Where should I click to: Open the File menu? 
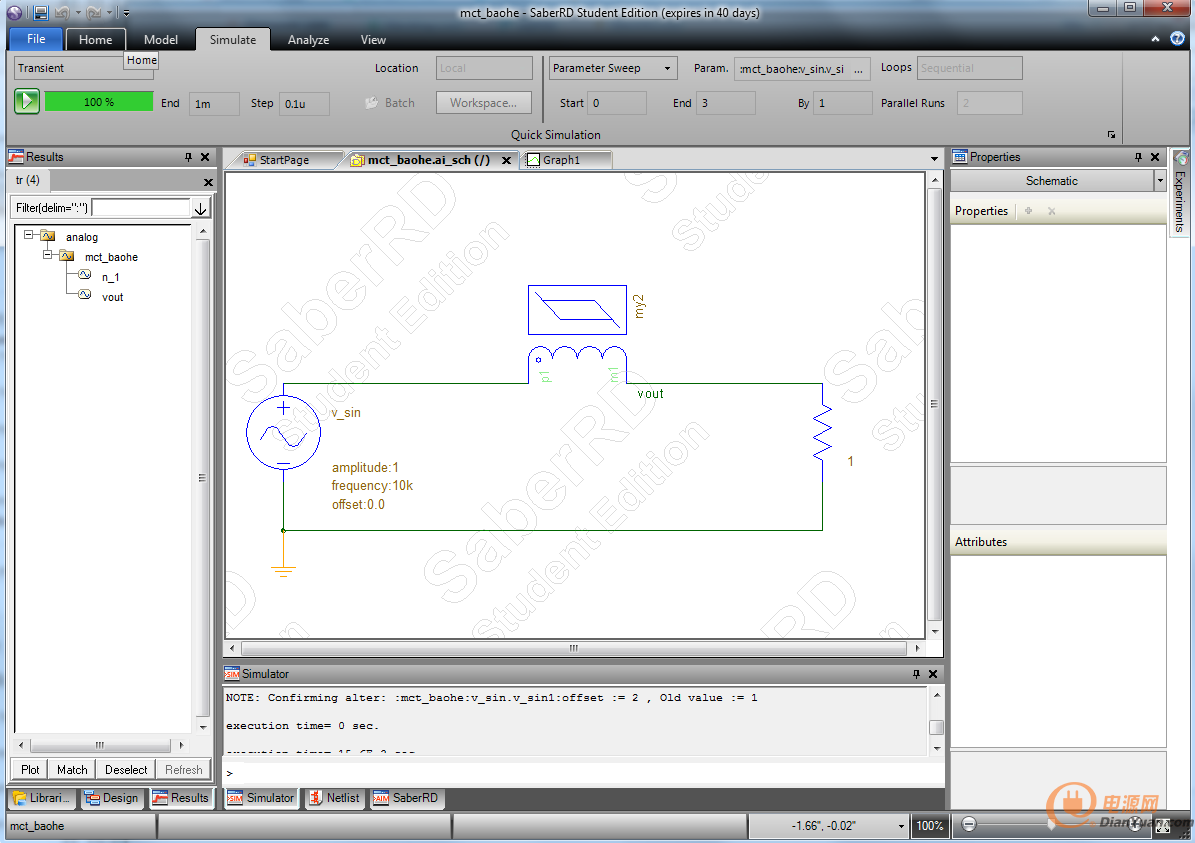click(36, 39)
